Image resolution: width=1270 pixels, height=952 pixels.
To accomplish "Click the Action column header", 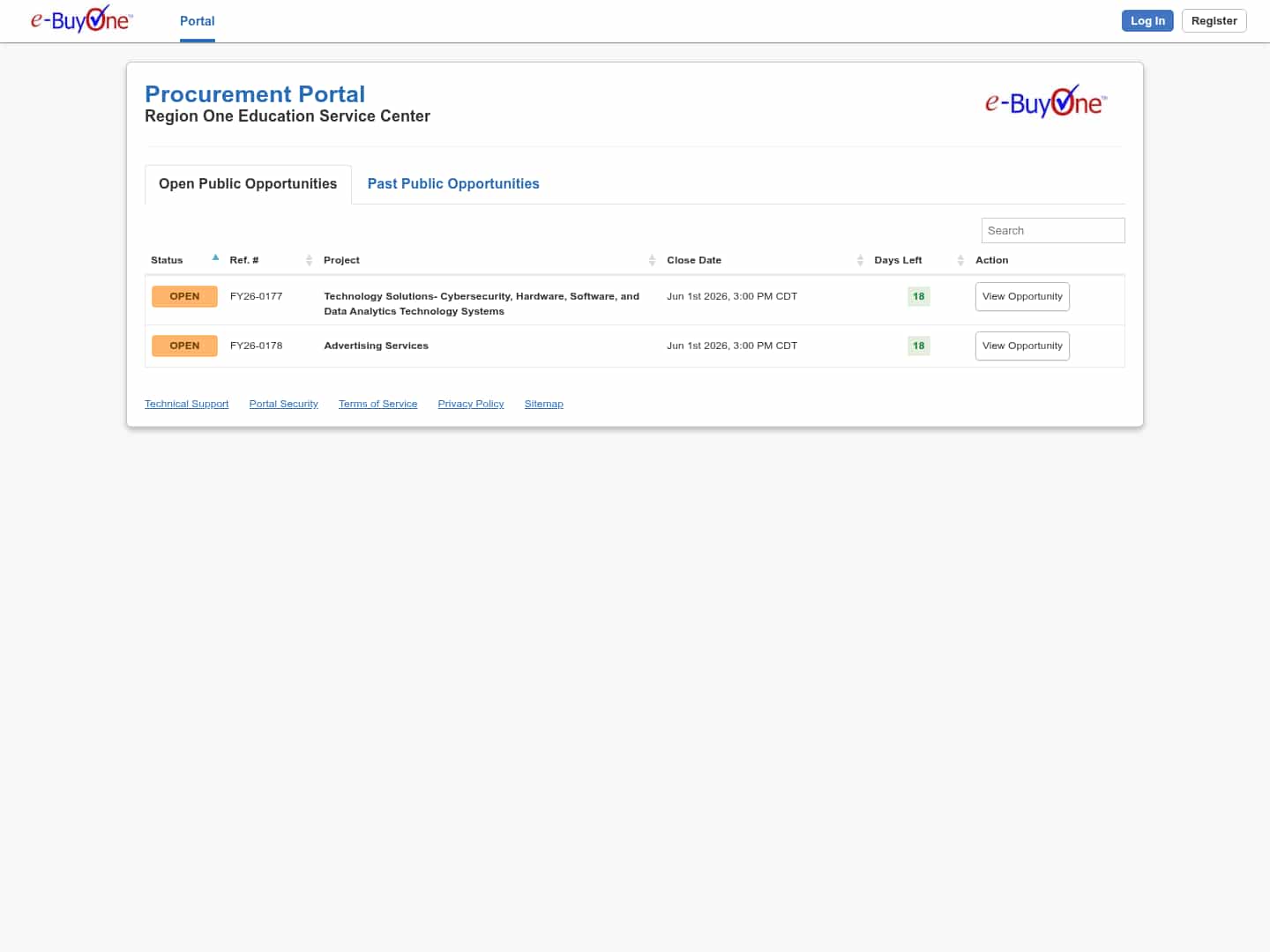I will pyautogui.click(x=991, y=260).
